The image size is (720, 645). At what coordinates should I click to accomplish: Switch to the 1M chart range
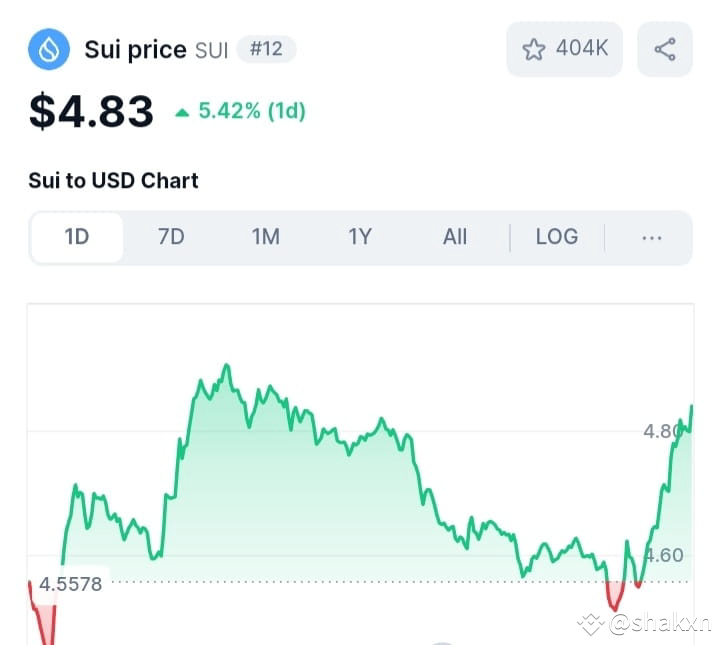coord(265,237)
